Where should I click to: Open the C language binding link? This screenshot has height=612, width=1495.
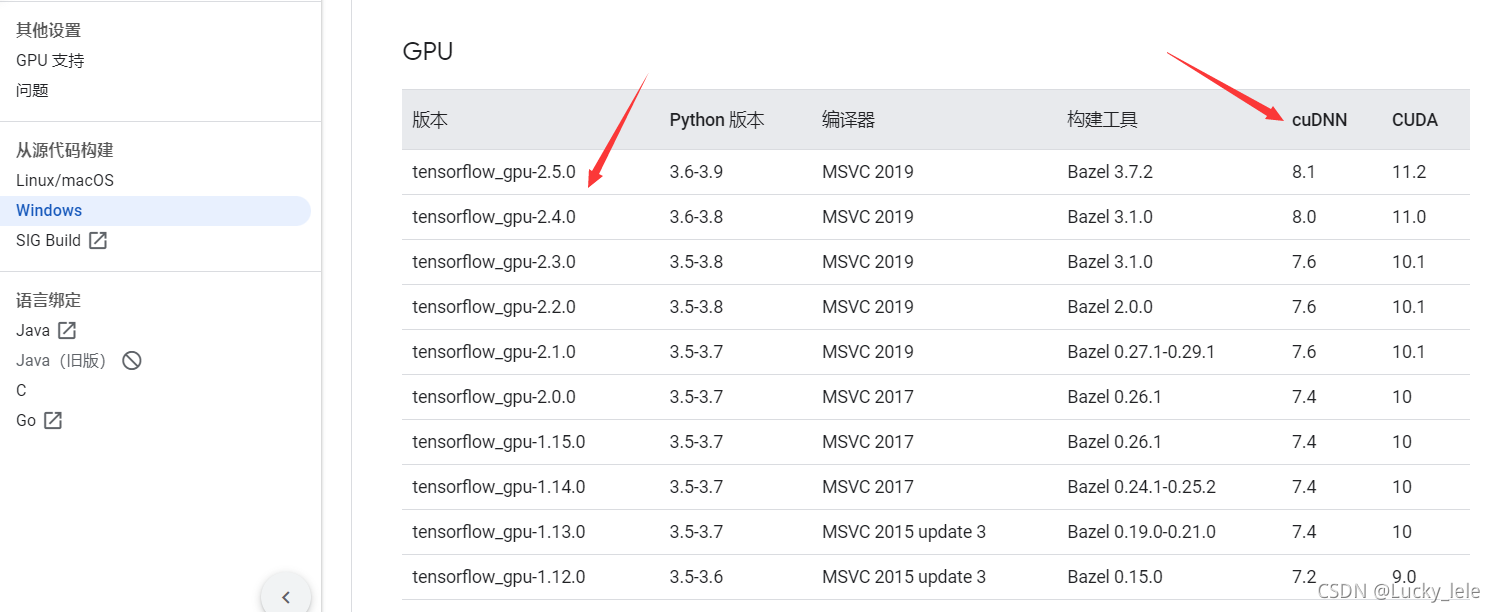tap(21, 390)
